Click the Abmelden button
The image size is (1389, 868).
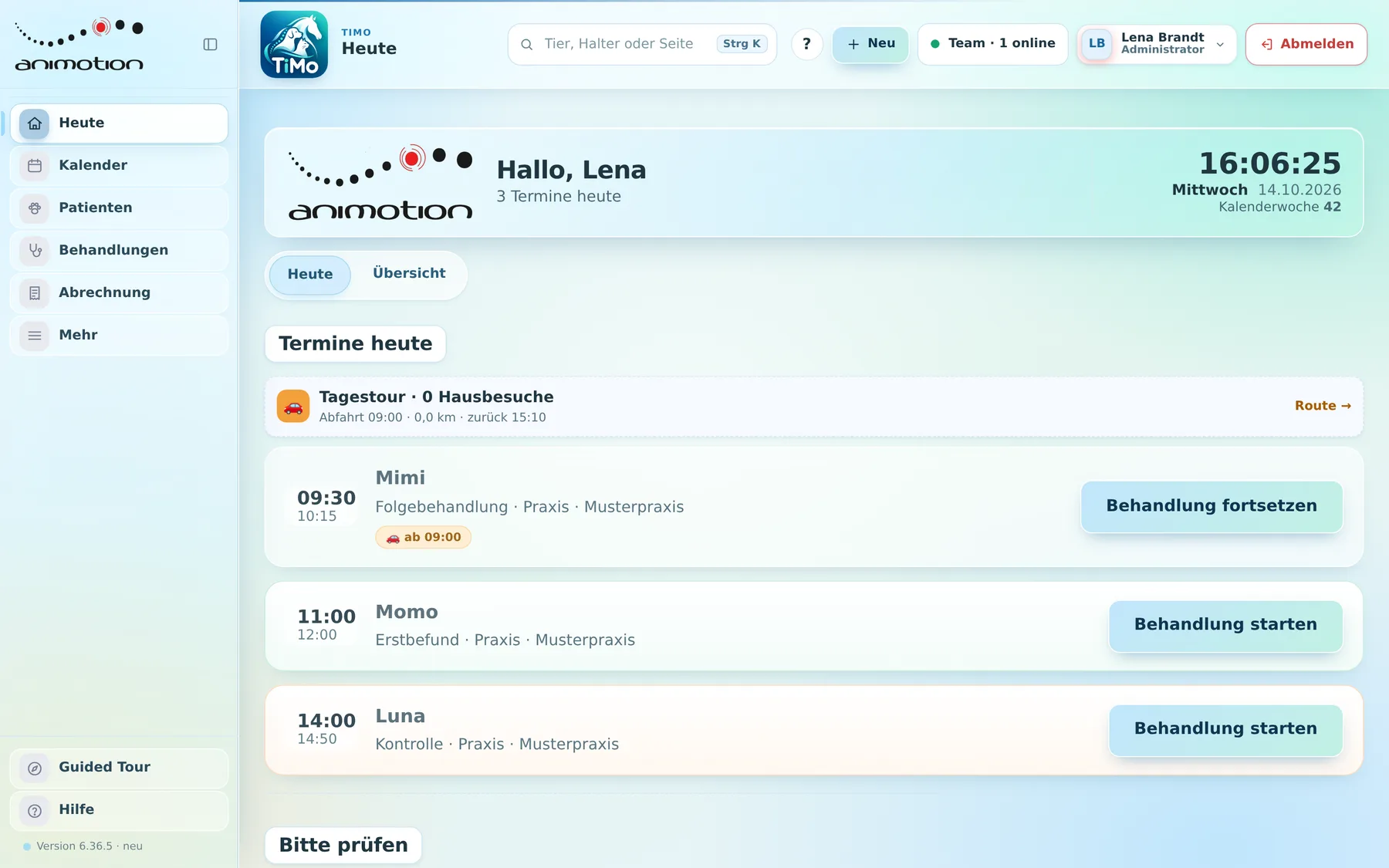[x=1306, y=44]
